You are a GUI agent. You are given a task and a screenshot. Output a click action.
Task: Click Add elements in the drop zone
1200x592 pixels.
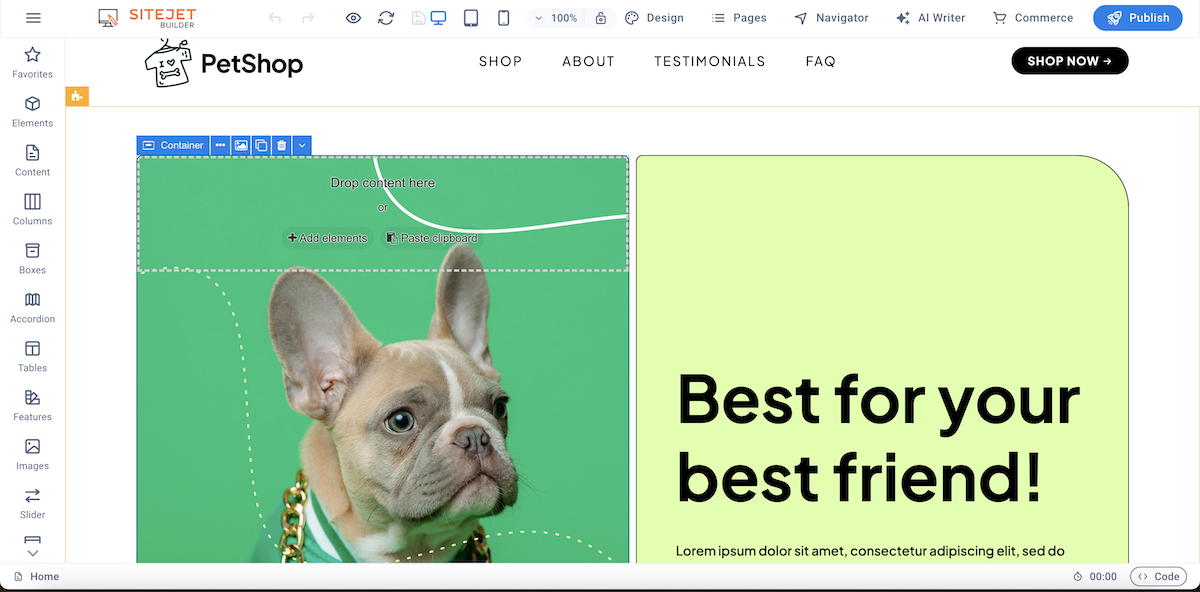tap(328, 238)
